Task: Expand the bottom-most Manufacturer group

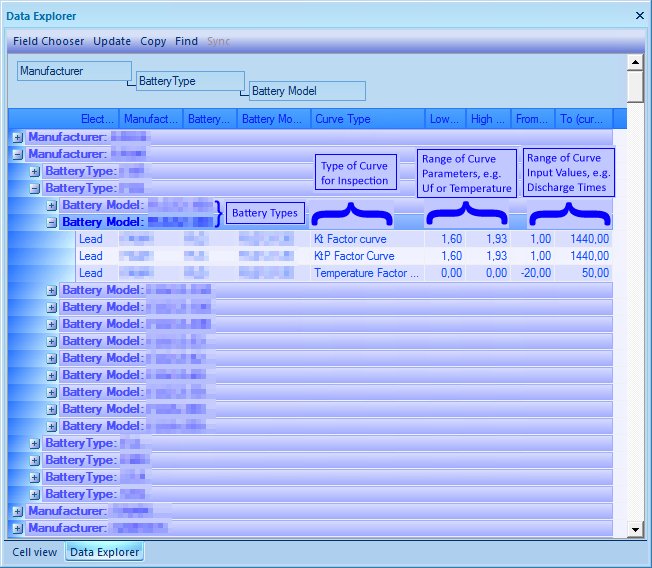Action: (17, 528)
